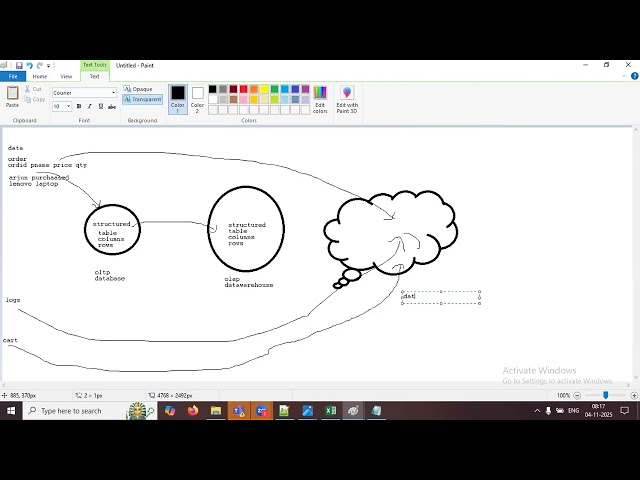Switch to the Home ribbon tab

tap(40, 76)
